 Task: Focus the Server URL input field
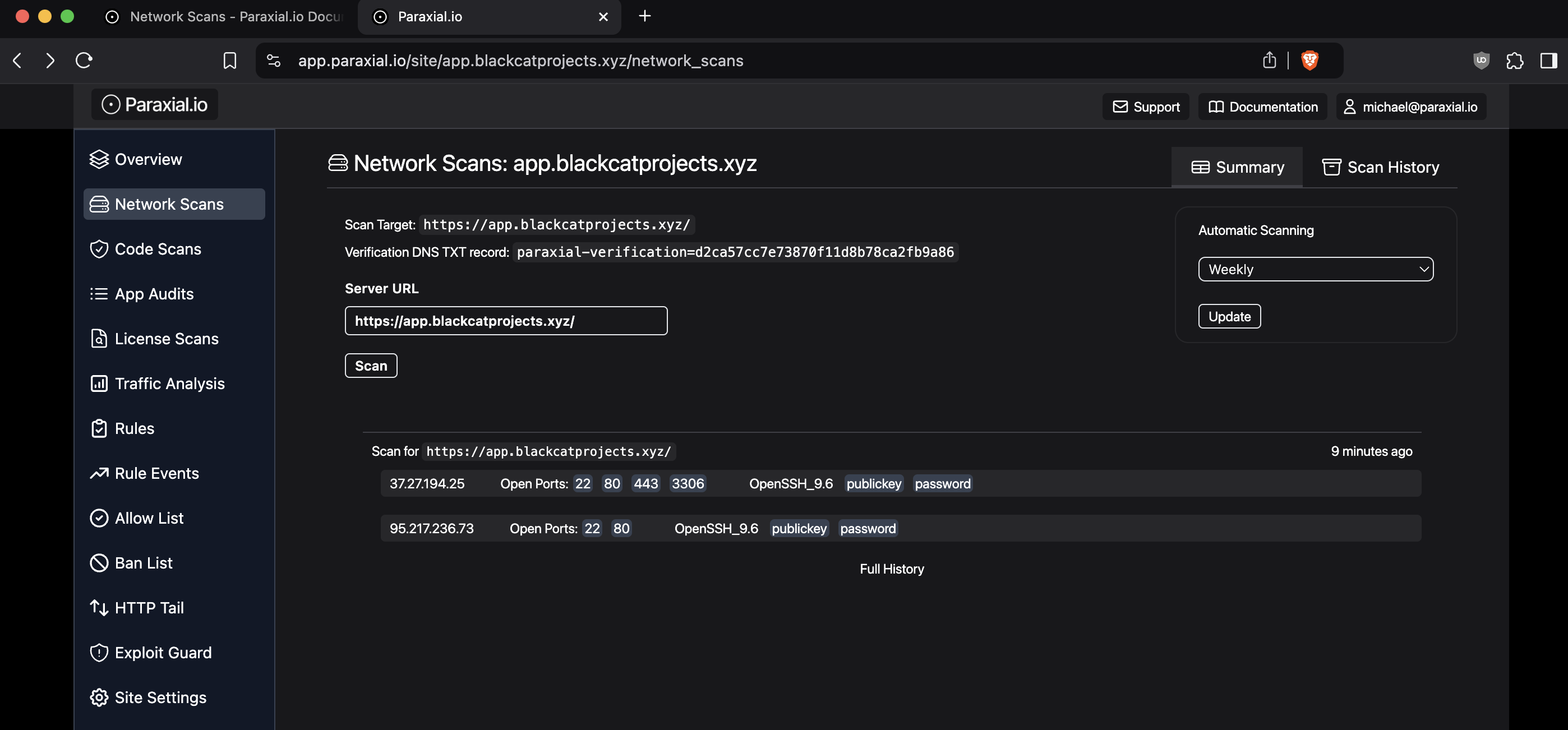coord(506,321)
